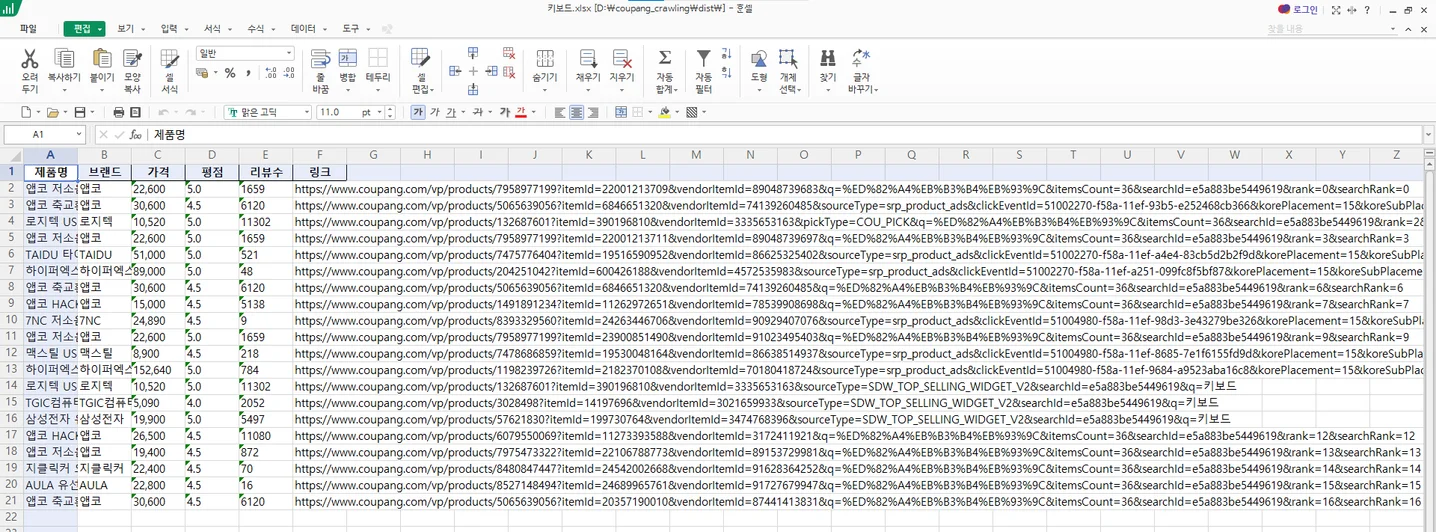Click the undo arrow icon
The height and width of the screenshot is (532, 1436).
point(163,113)
